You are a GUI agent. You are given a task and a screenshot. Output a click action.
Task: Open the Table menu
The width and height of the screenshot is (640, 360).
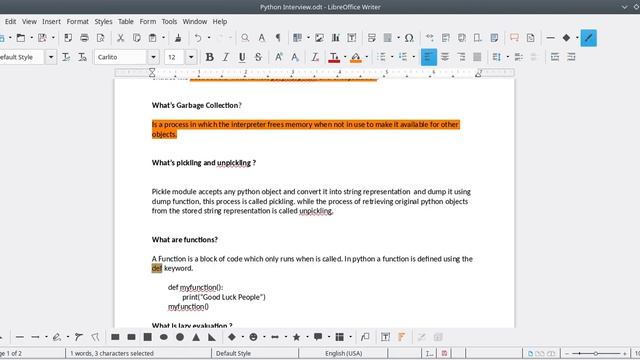pyautogui.click(x=126, y=22)
